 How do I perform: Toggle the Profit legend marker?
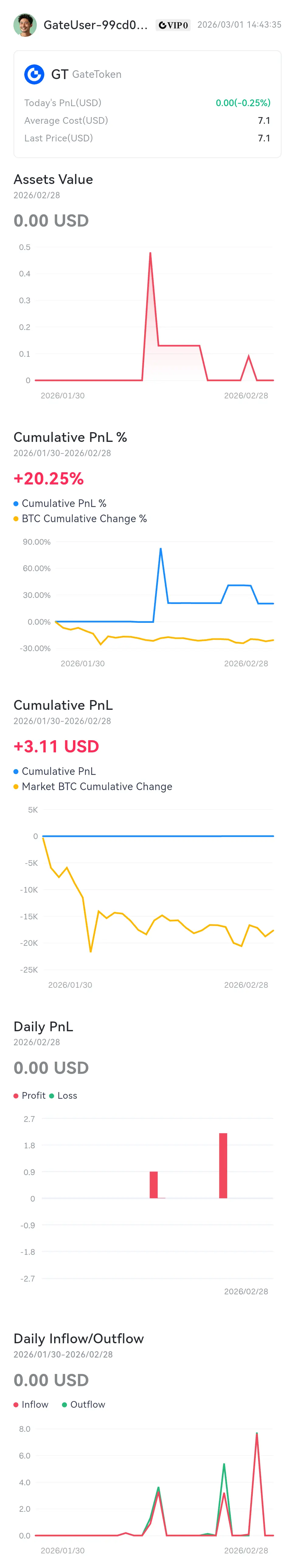[16, 1096]
